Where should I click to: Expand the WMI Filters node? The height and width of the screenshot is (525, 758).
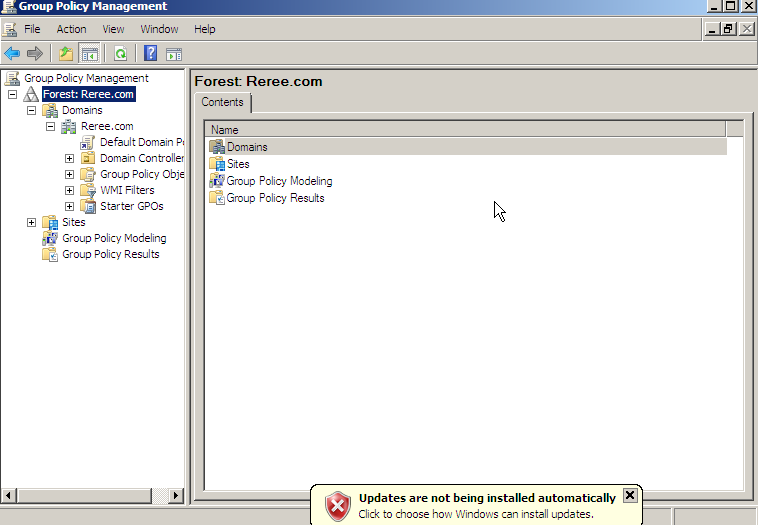(69, 190)
